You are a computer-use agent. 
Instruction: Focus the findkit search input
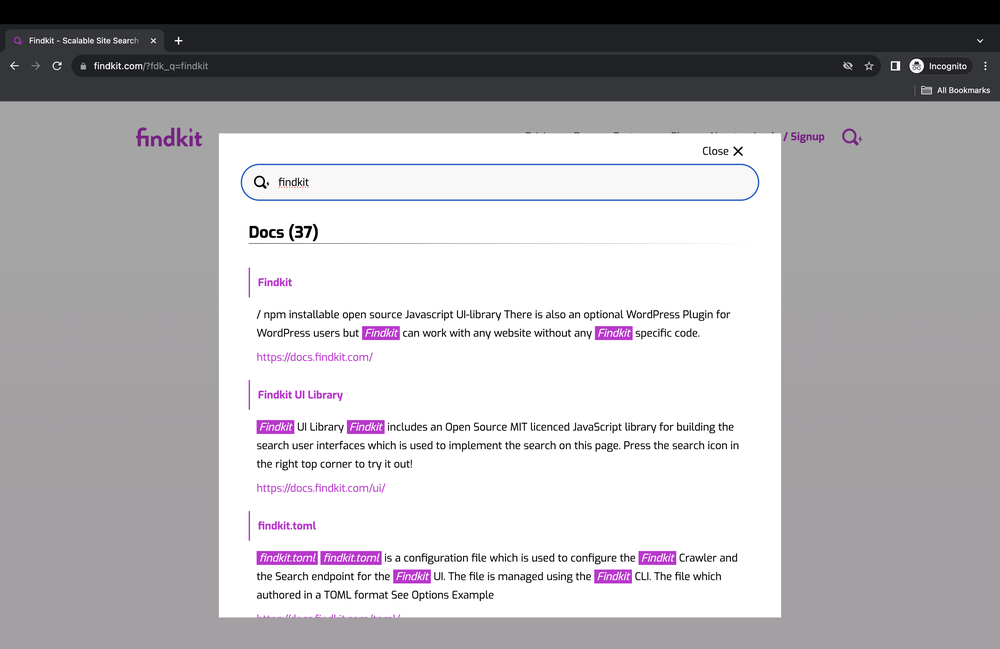[x=500, y=182]
